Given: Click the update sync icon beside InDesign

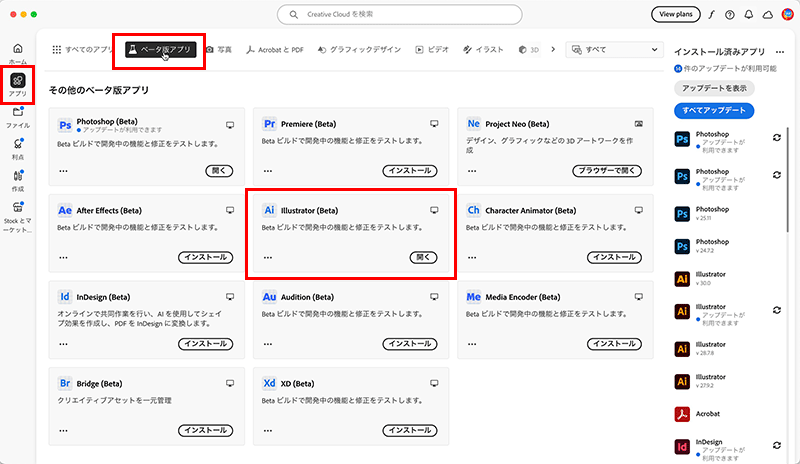Looking at the screenshot, I should pos(776,445).
